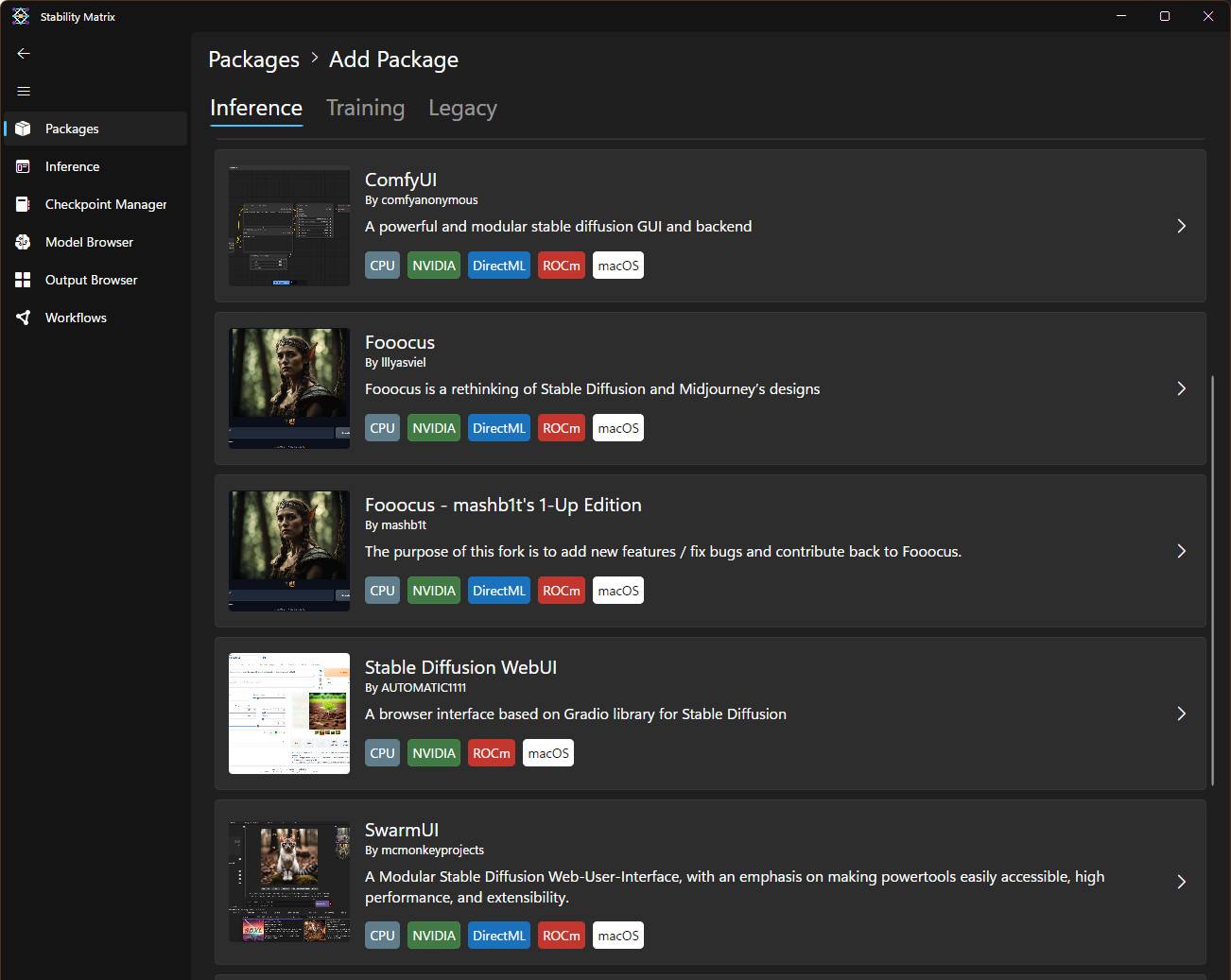This screenshot has width=1231, height=980.
Task: Click the Packages box icon in sidebar
Action: pos(24,129)
